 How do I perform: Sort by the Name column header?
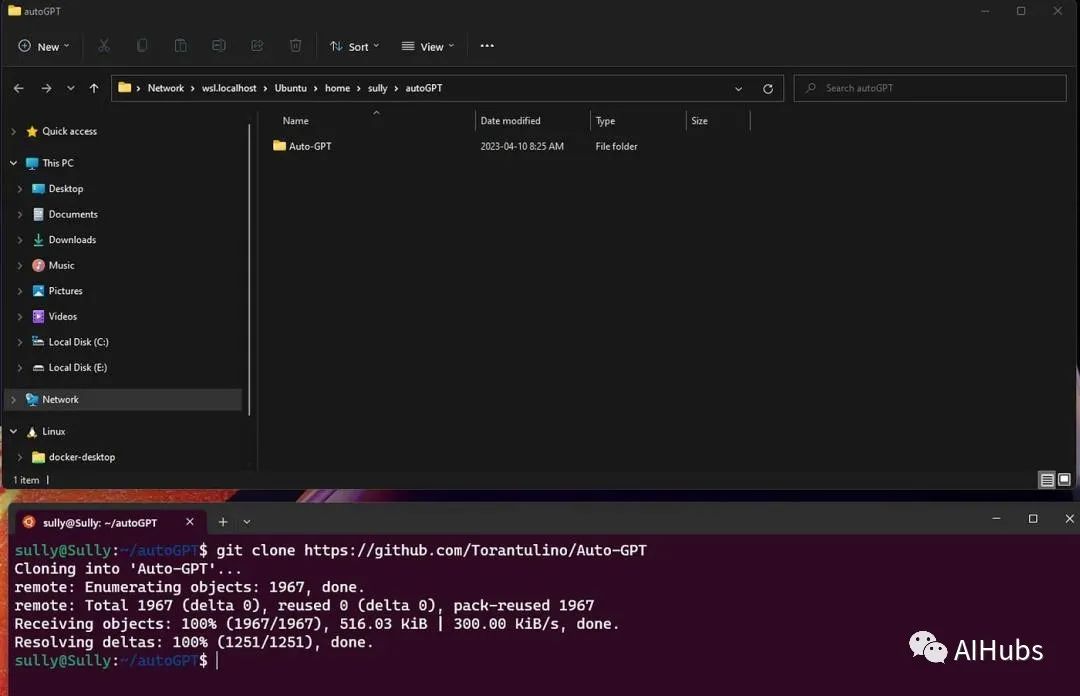tap(295, 121)
